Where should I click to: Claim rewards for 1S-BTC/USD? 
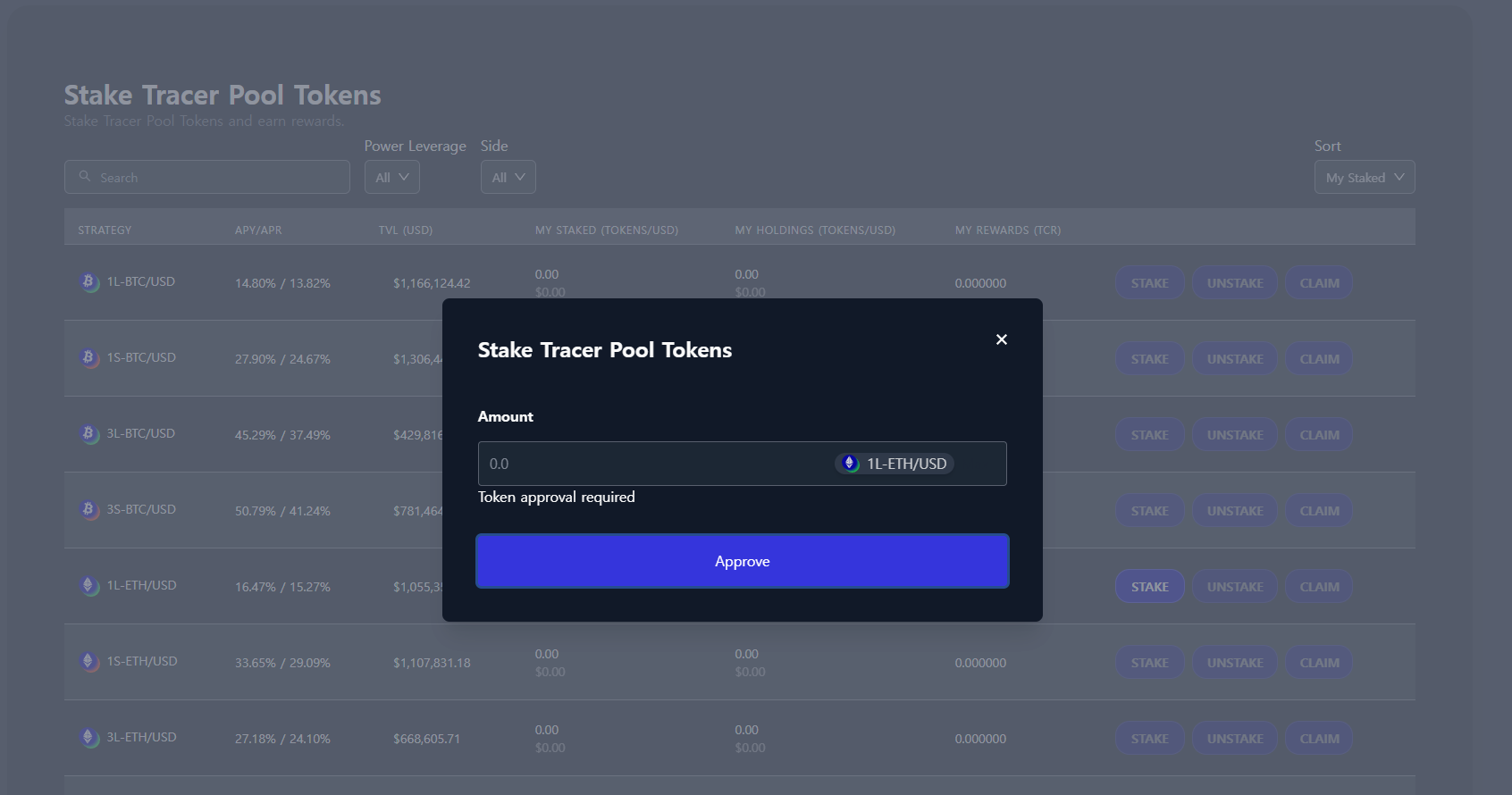(x=1319, y=359)
